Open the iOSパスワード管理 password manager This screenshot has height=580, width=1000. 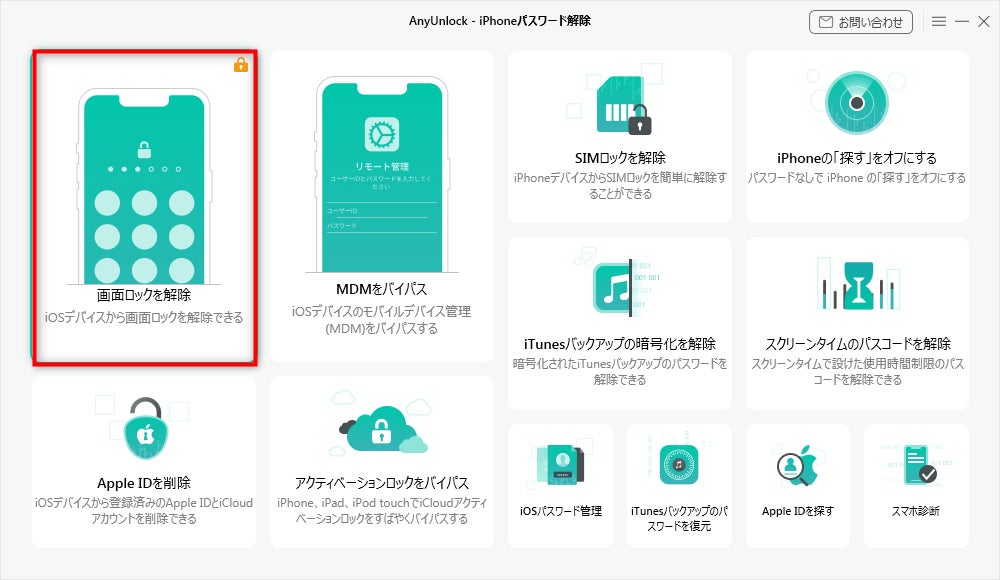click(560, 485)
